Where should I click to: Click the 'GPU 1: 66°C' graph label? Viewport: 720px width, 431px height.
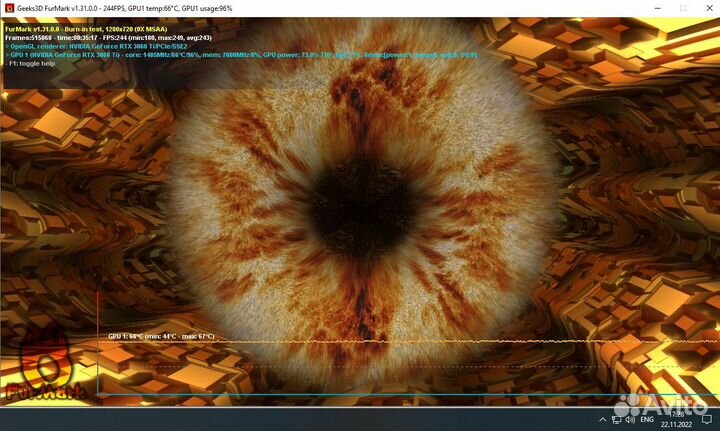pos(161,336)
